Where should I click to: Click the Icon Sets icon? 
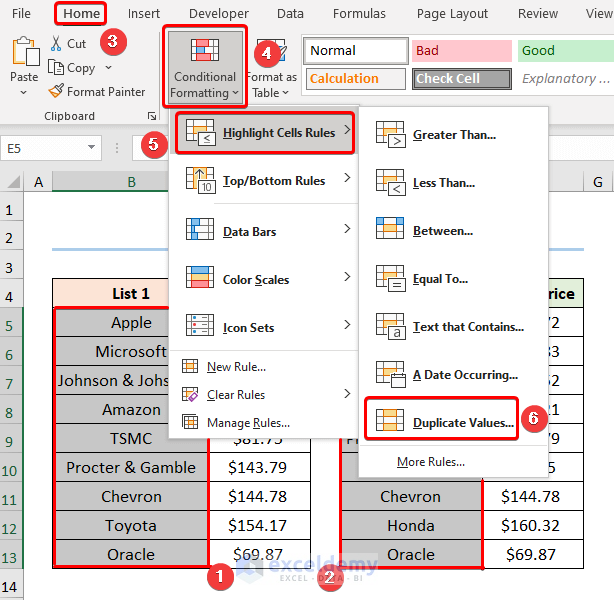pyautogui.click(x=200, y=325)
